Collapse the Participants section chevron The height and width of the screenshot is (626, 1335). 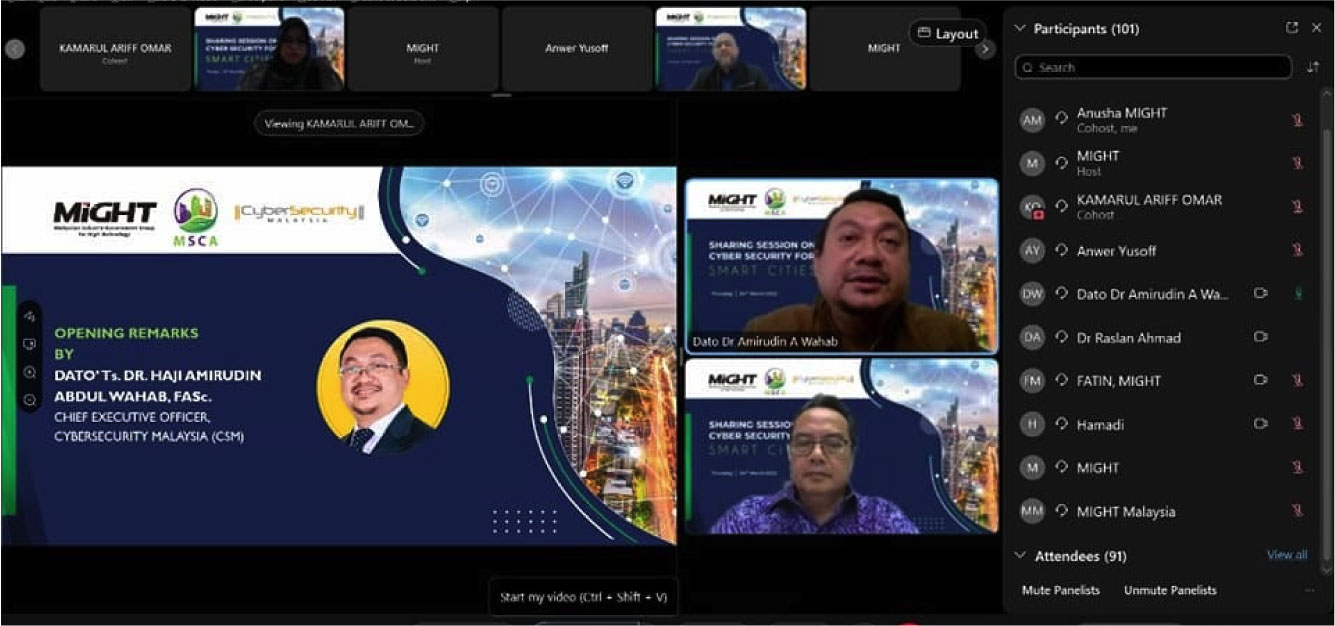(1020, 29)
